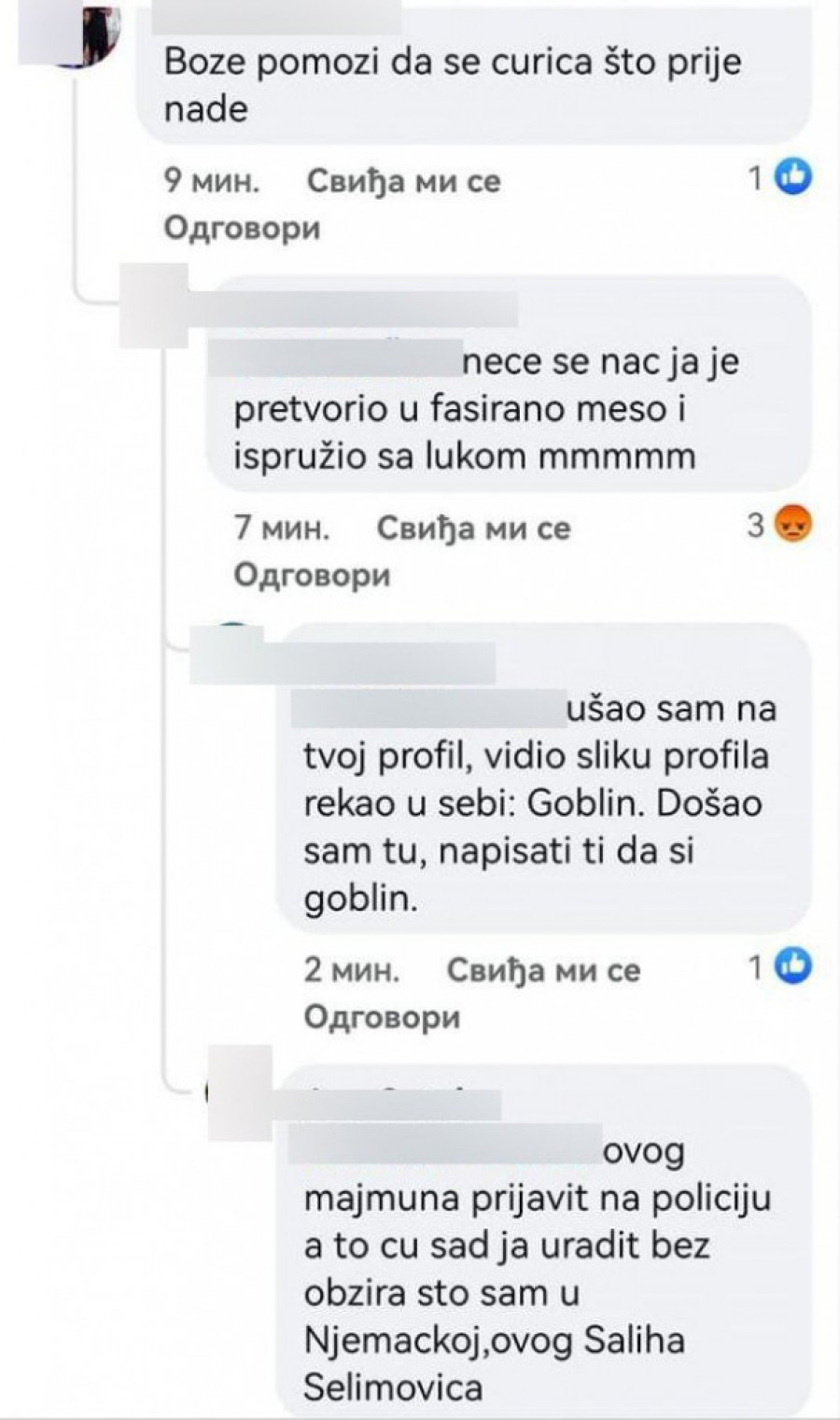This screenshot has width=840, height=1420.
Task: Click the blue like icon on Goblin comment
Action: tap(794, 966)
